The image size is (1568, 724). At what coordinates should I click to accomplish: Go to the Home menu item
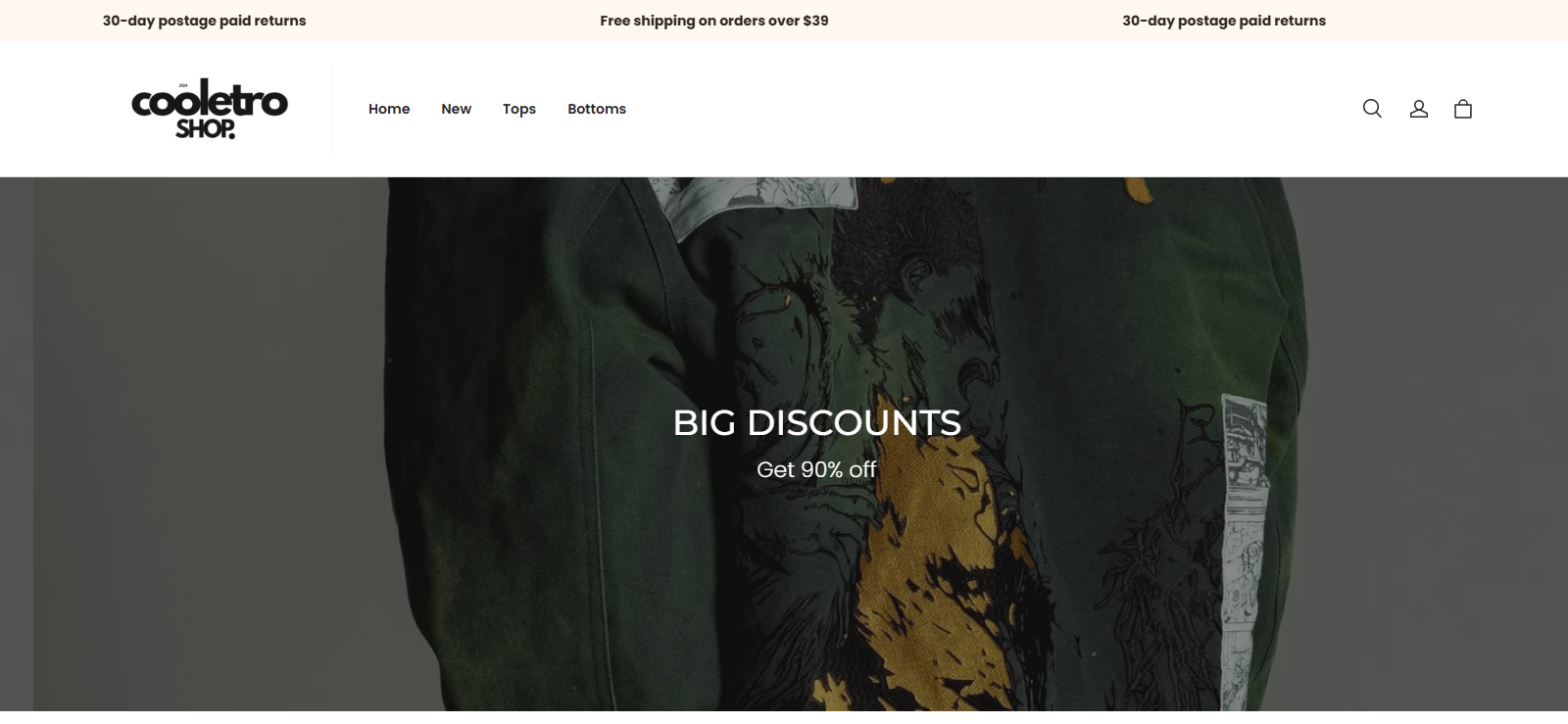click(x=389, y=109)
